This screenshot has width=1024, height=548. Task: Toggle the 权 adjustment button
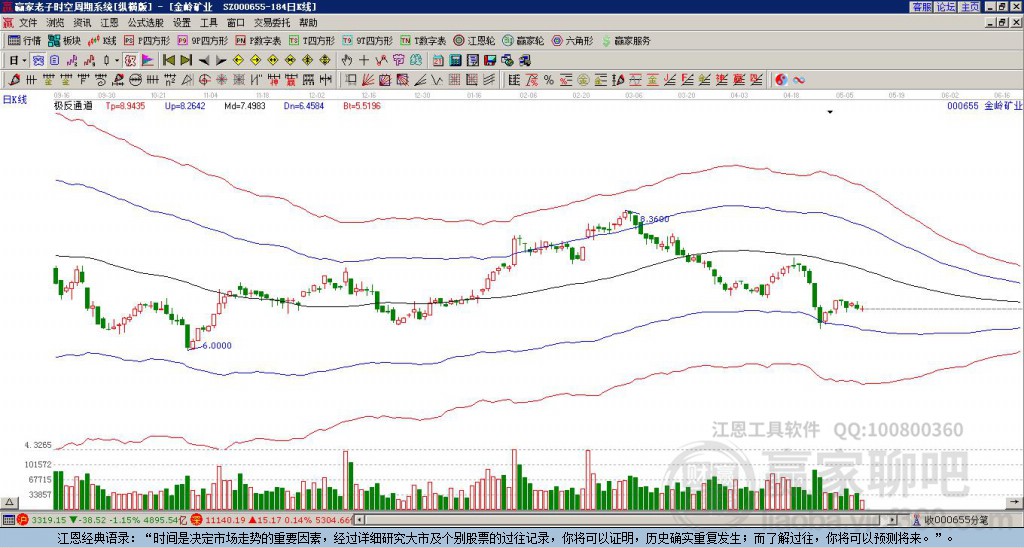click(x=130, y=61)
